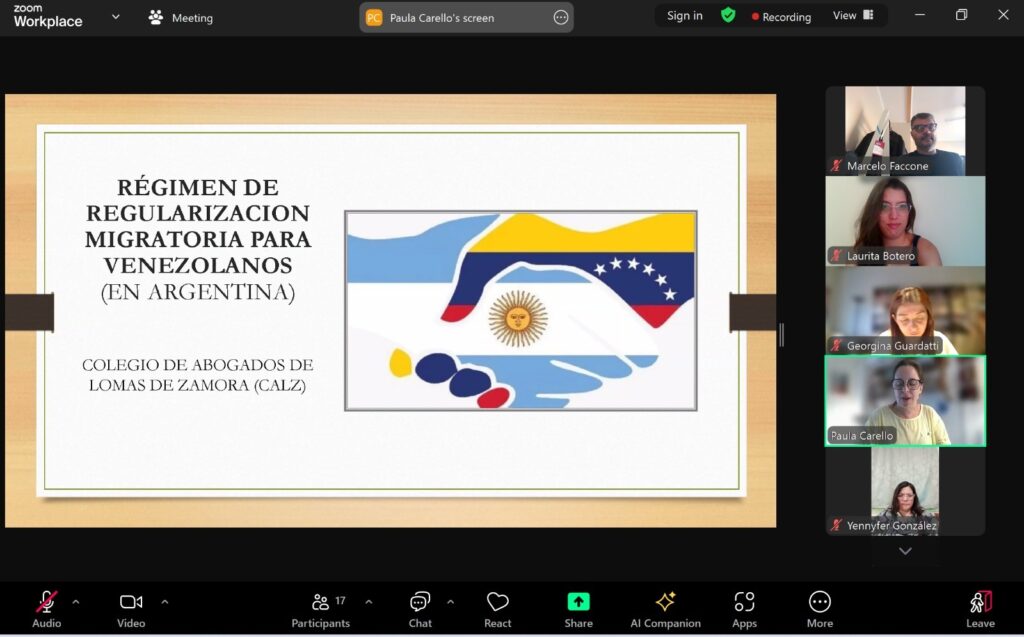Open Paula Carello's screen options ellipsis
The height and width of the screenshot is (637, 1024).
(x=560, y=18)
